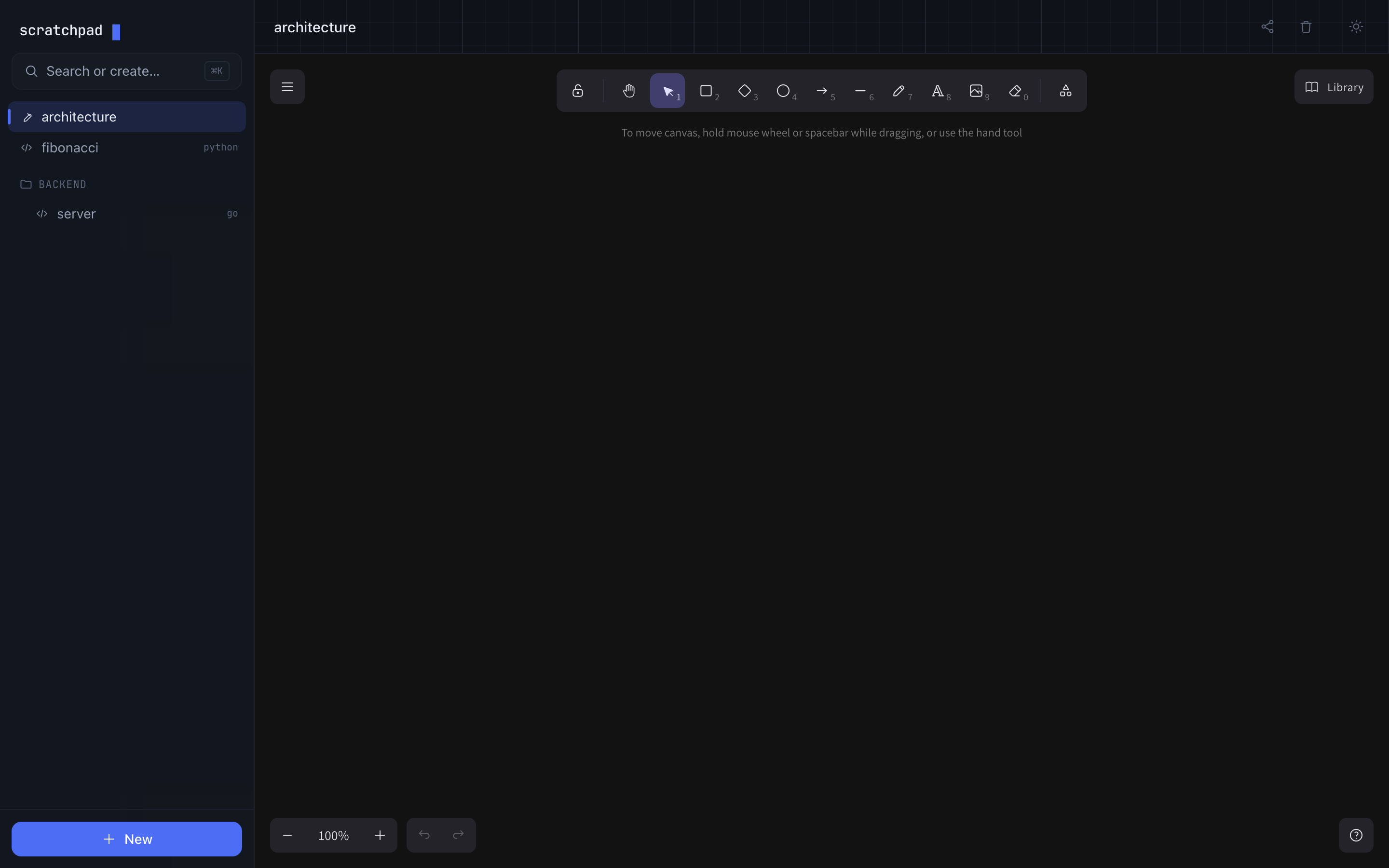Collapse the BACKEND folder
The width and height of the screenshot is (1389, 868).
54,184
